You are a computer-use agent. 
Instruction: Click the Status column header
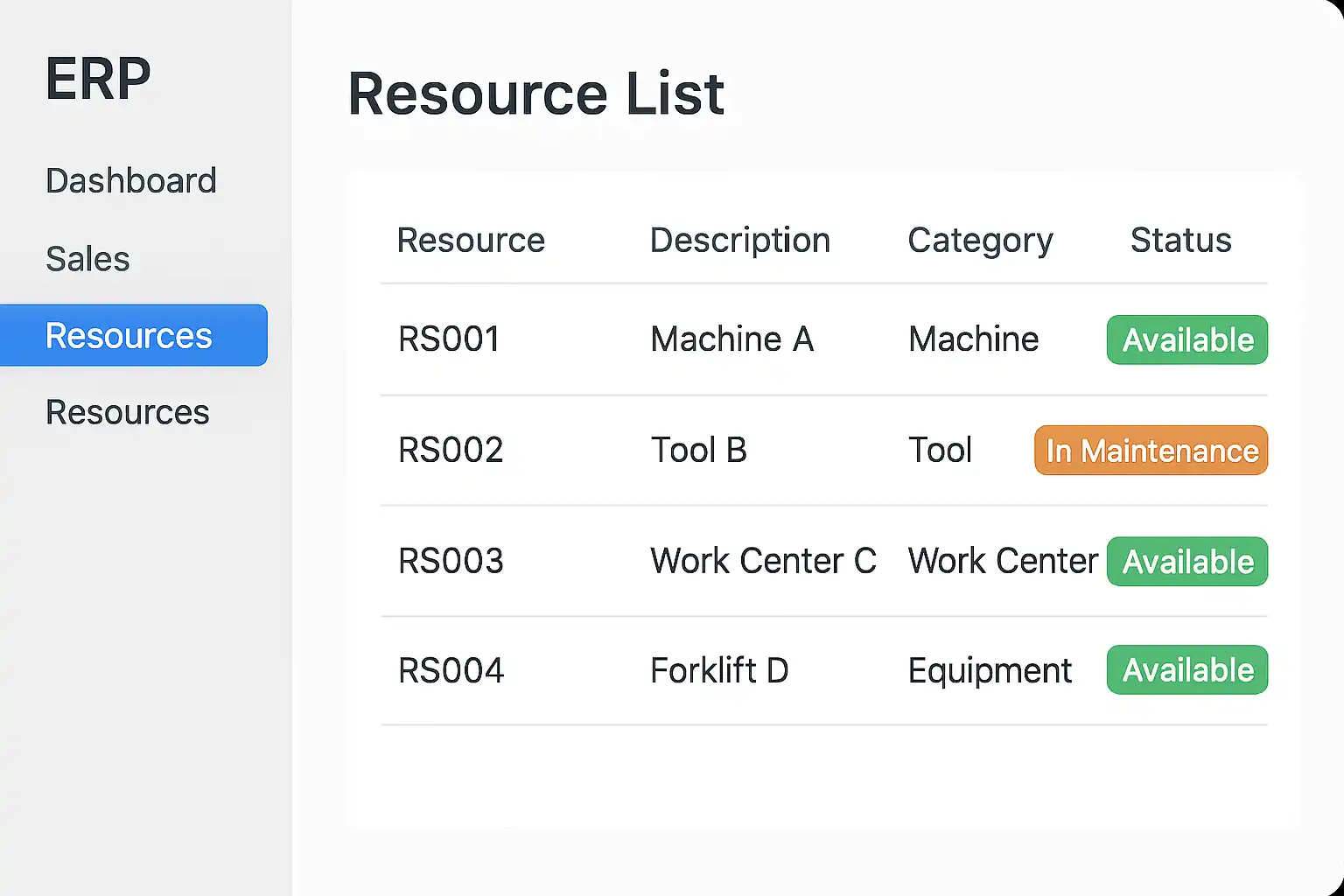pyautogui.click(x=1180, y=241)
